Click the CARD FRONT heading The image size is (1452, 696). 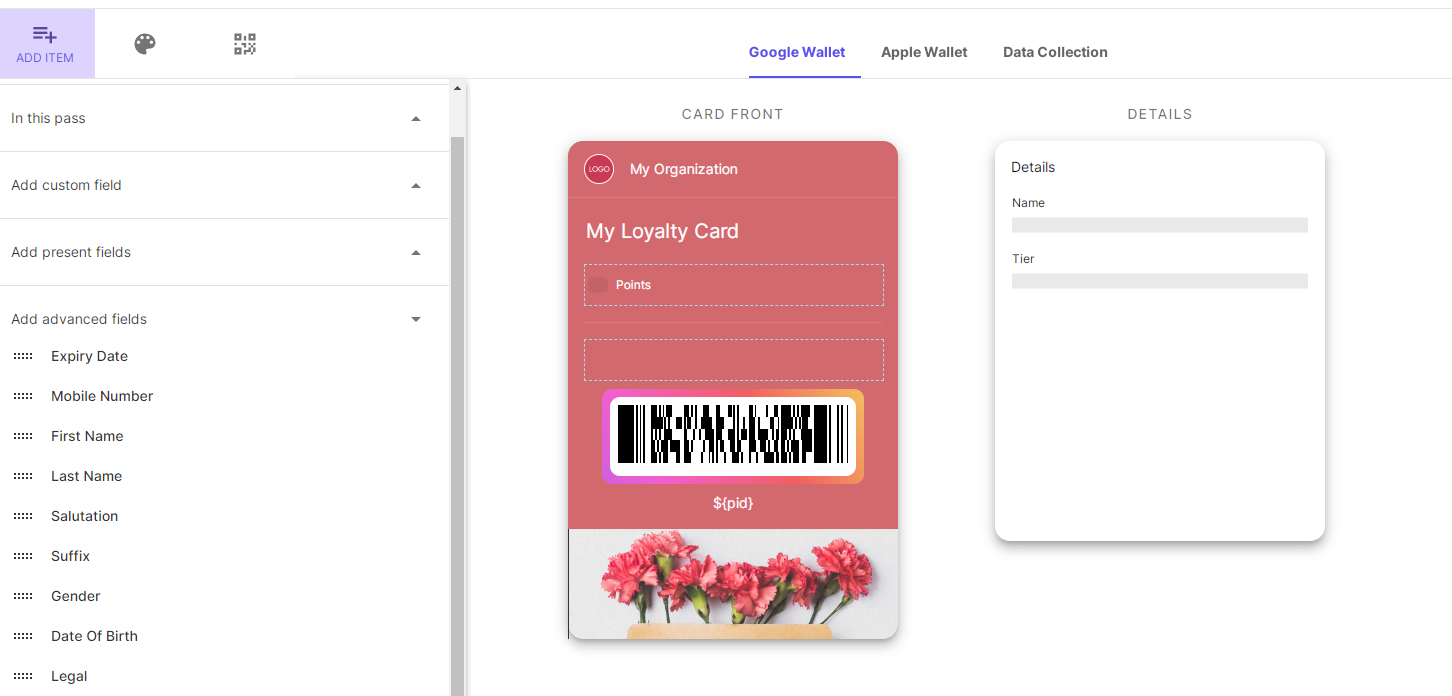[733, 114]
